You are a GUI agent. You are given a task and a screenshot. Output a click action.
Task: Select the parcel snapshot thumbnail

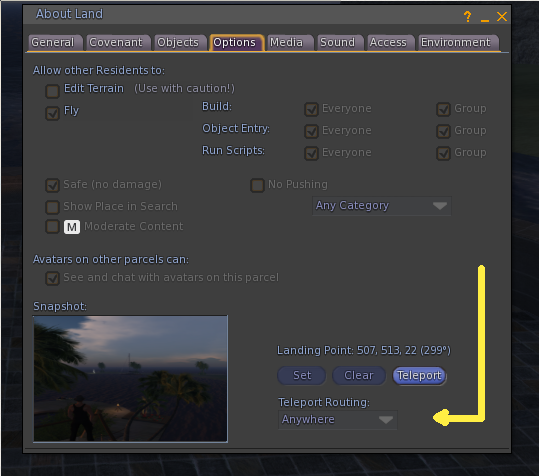pyautogui.click(x=130, y=378)
